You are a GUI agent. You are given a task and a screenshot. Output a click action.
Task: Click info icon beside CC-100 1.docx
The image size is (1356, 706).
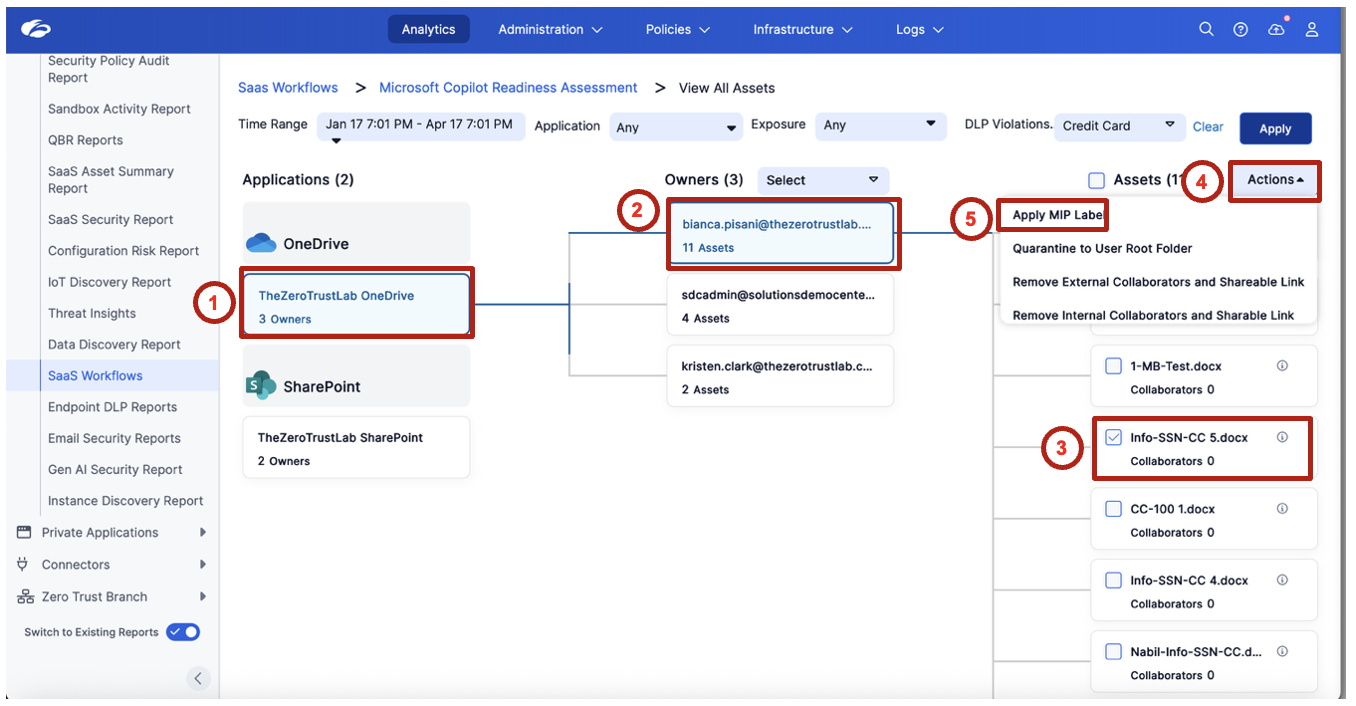coord(1282,509)
